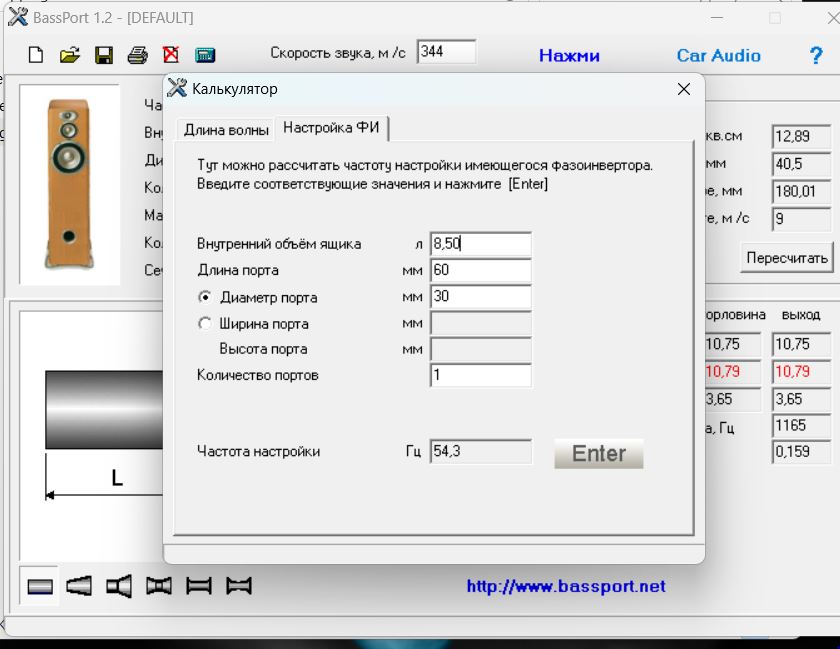Close the Калькулятор dialog
The width and height of the screenshot is (840, 649).
684,89
